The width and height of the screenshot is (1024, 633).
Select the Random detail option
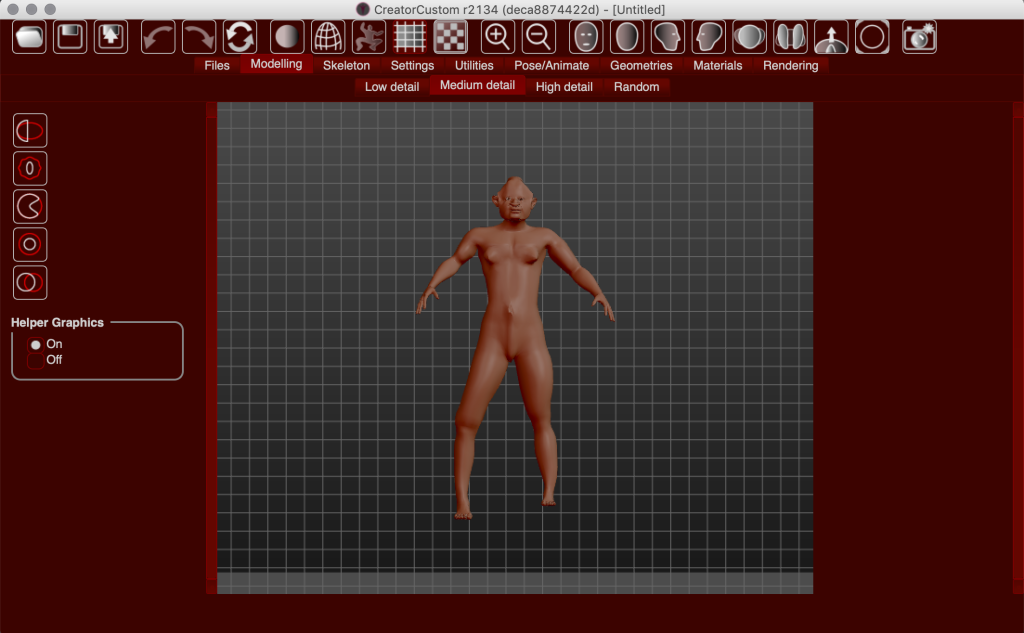[636, 86]
